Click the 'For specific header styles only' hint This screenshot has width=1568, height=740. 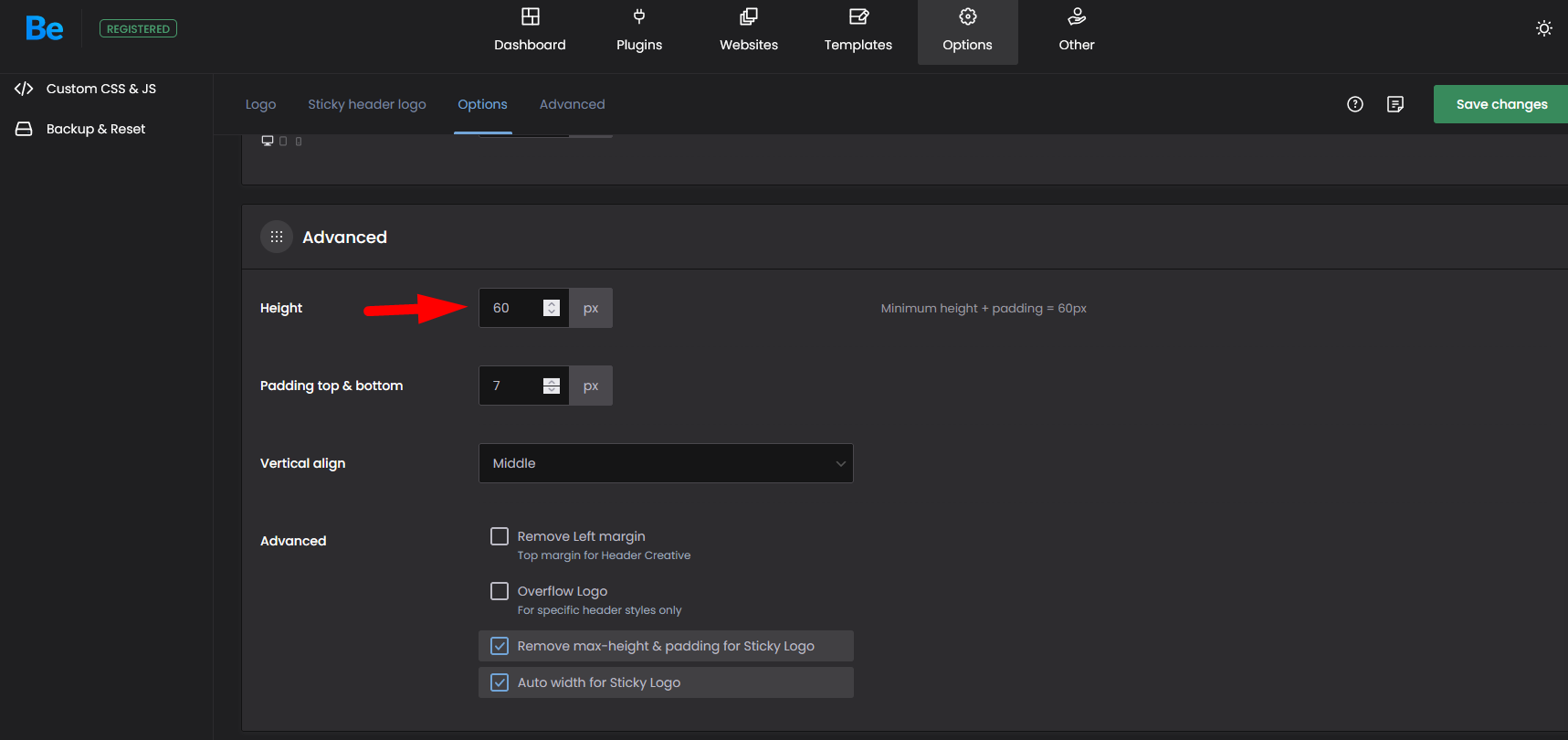pos(599,610)
